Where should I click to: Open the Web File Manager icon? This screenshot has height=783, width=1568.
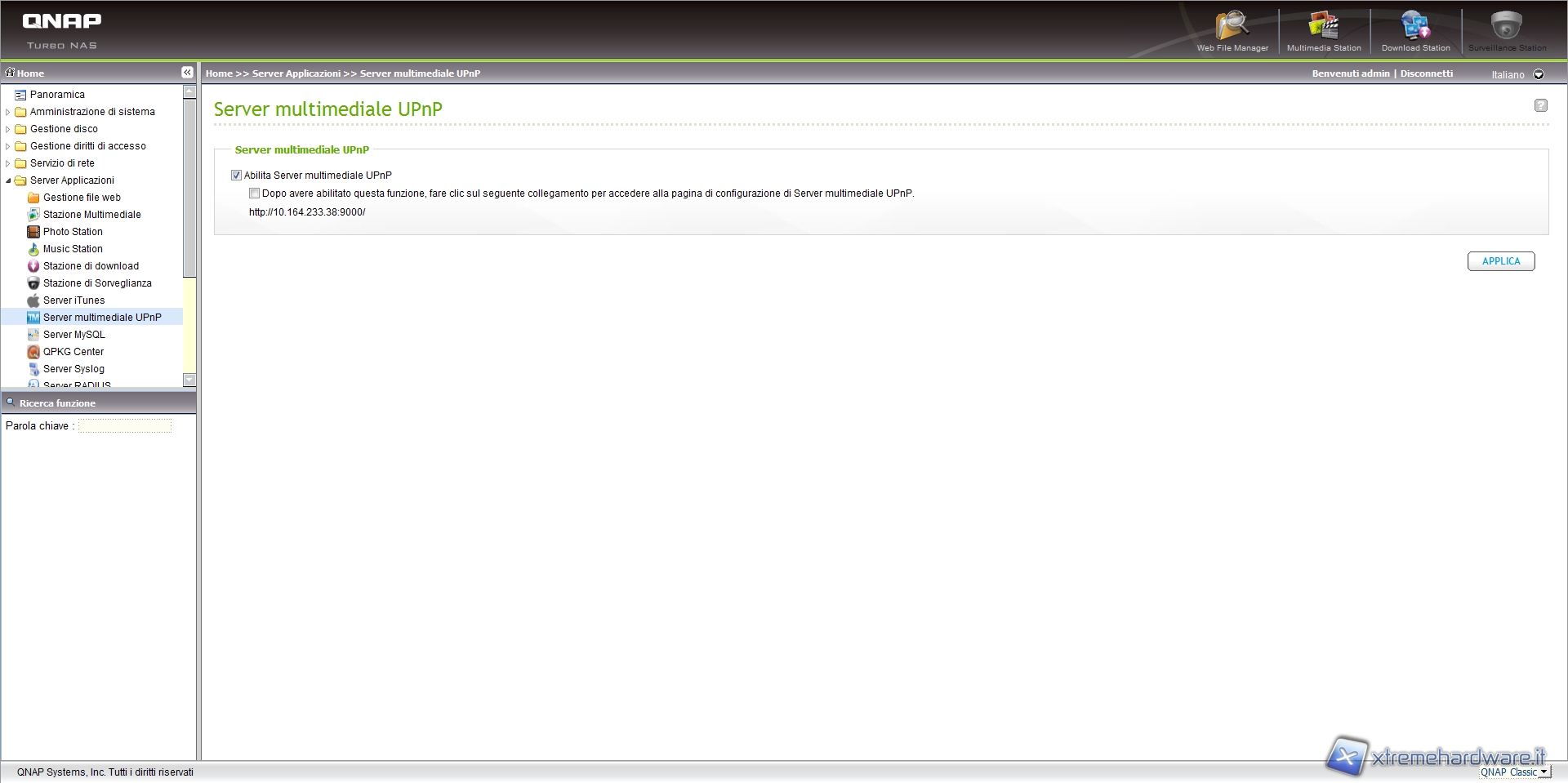click(1232, 29)
